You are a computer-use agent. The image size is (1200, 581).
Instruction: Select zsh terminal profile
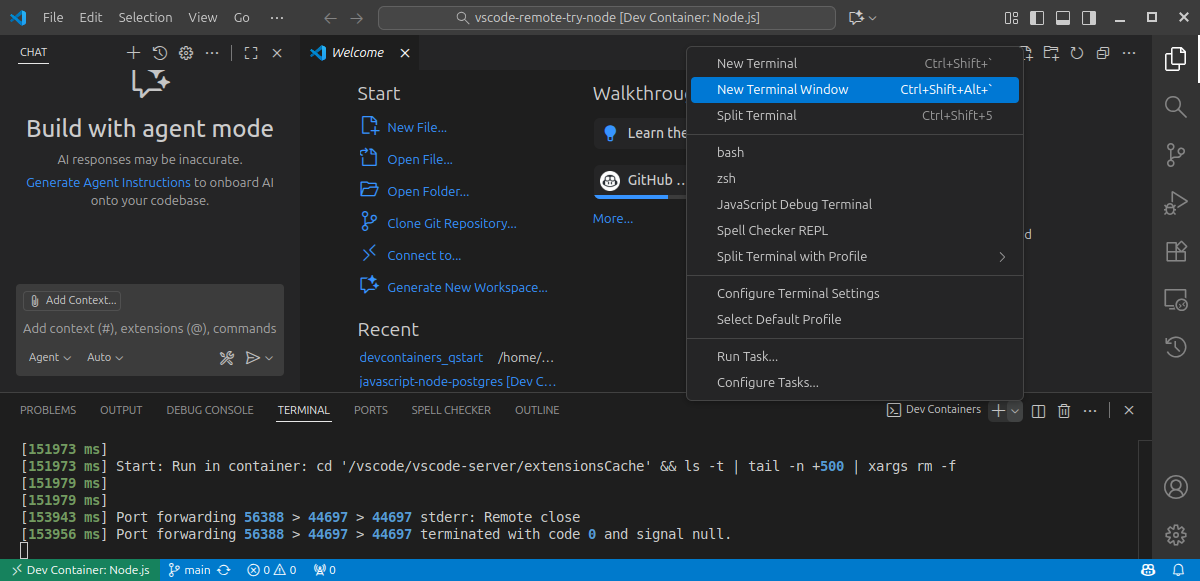coord(855,179)
